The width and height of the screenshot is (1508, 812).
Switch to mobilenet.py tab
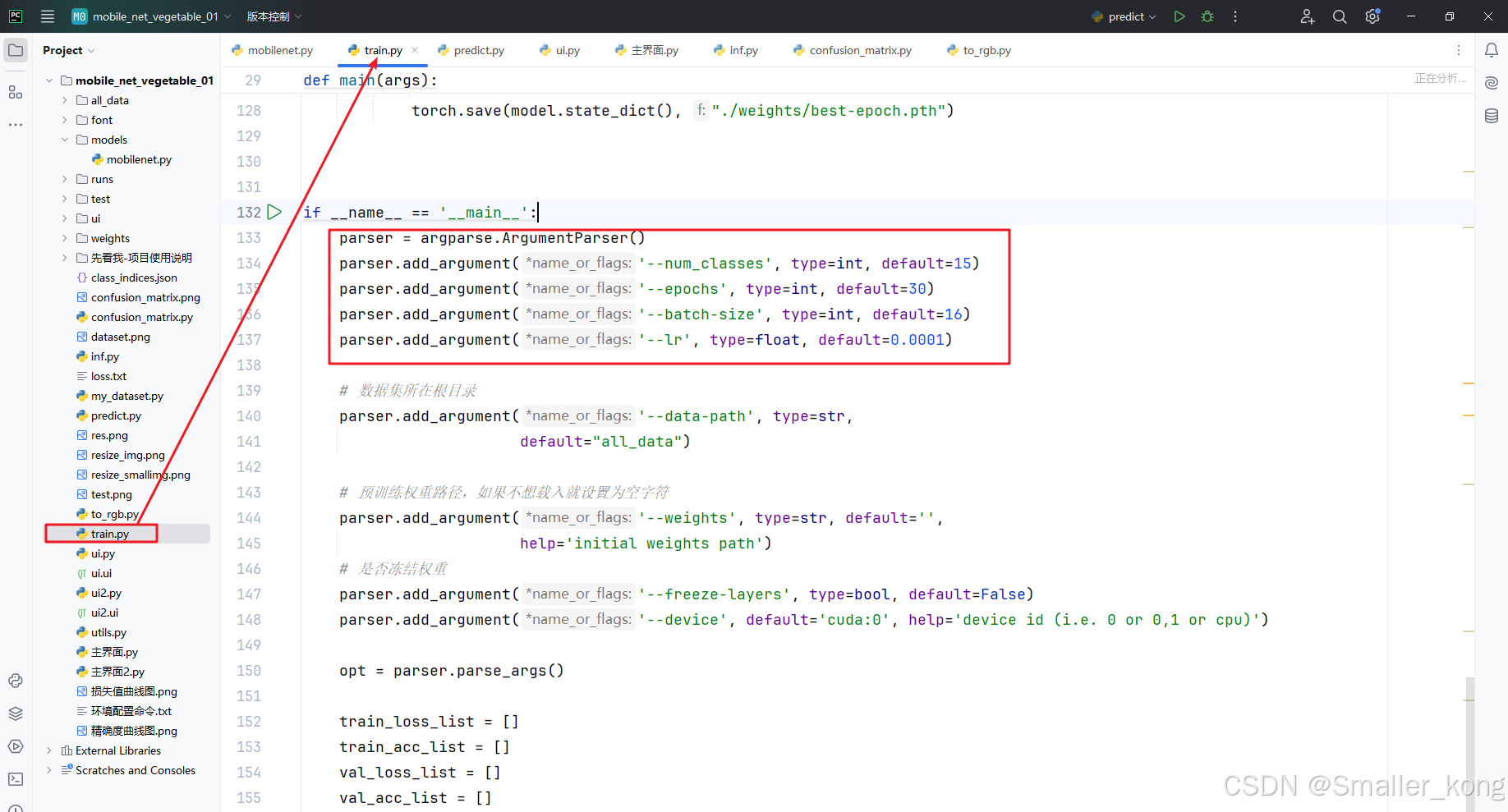tap(273, 50)
